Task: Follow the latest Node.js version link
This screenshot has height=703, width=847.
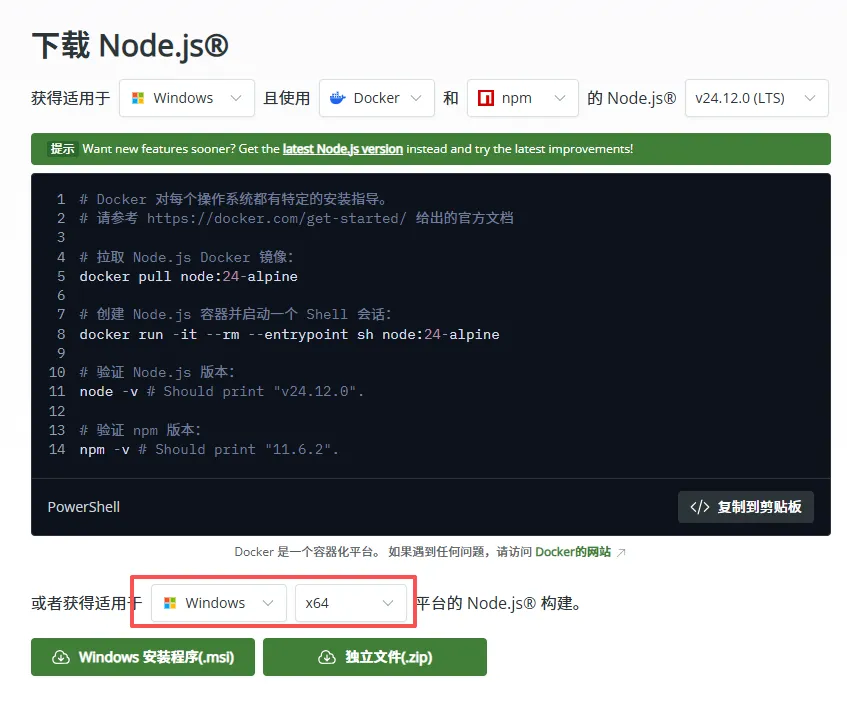Action: pyautogui.click(x=342, y=149)
